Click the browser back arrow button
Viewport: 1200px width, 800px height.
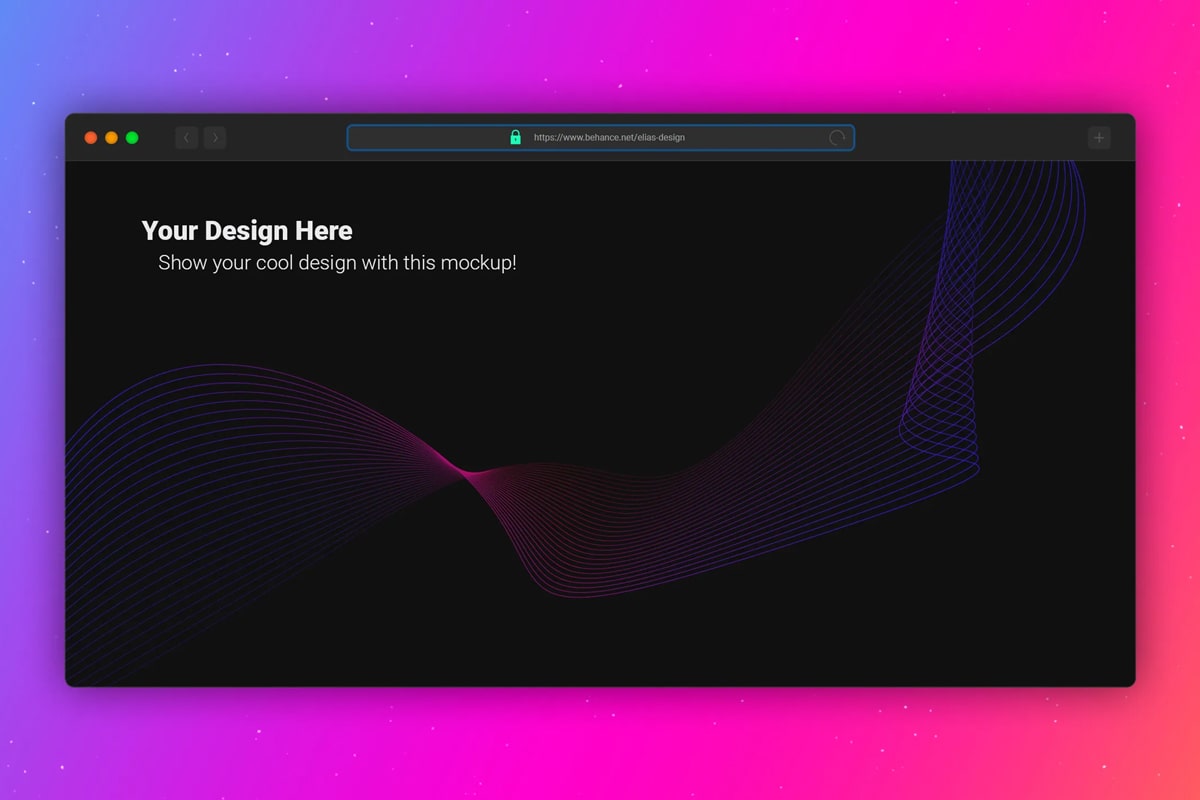click(186, 138)
